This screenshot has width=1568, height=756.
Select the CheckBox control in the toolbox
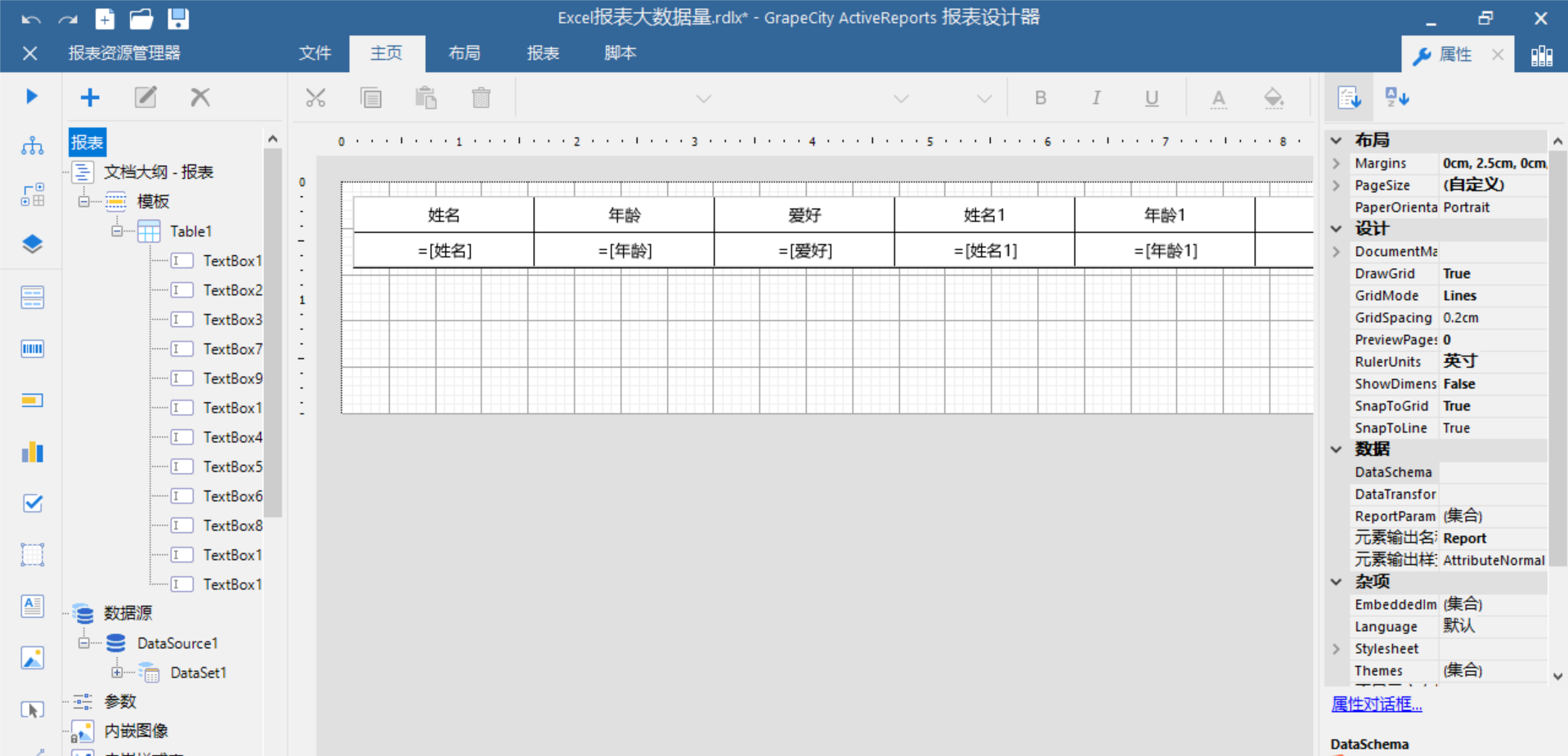pos(32,503)
